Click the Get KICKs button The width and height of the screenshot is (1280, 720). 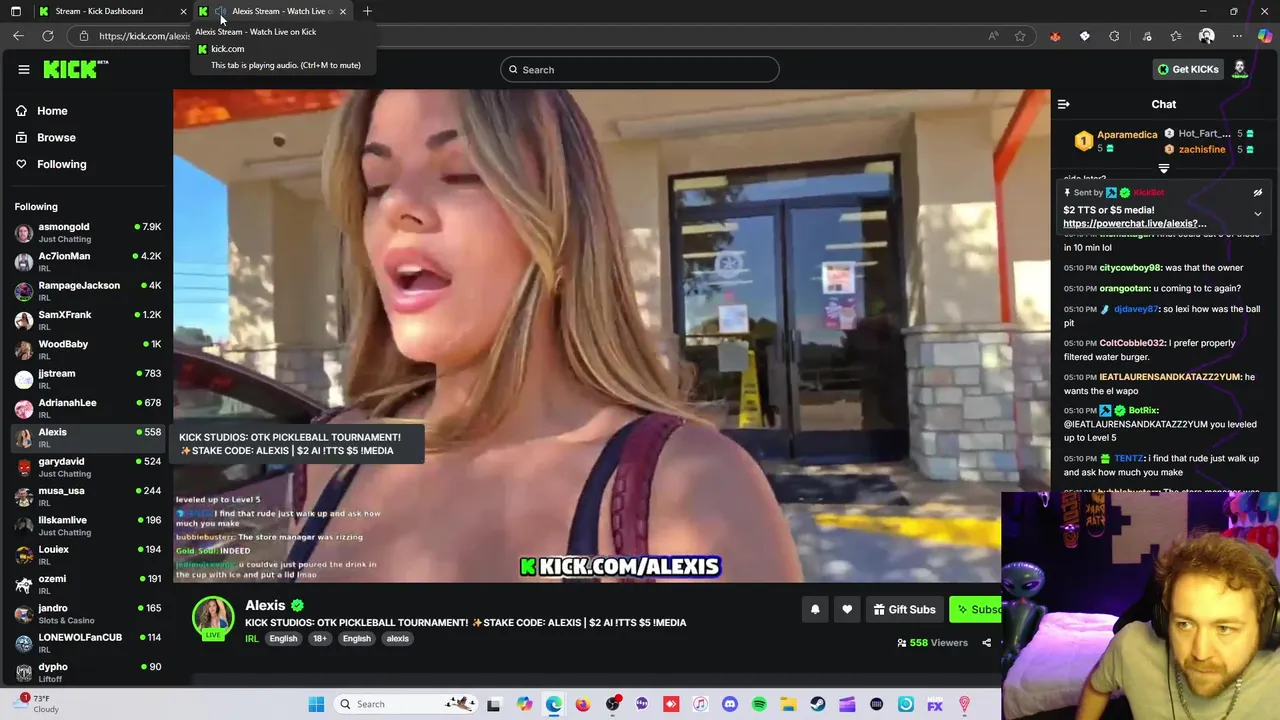coord(1188,69)
